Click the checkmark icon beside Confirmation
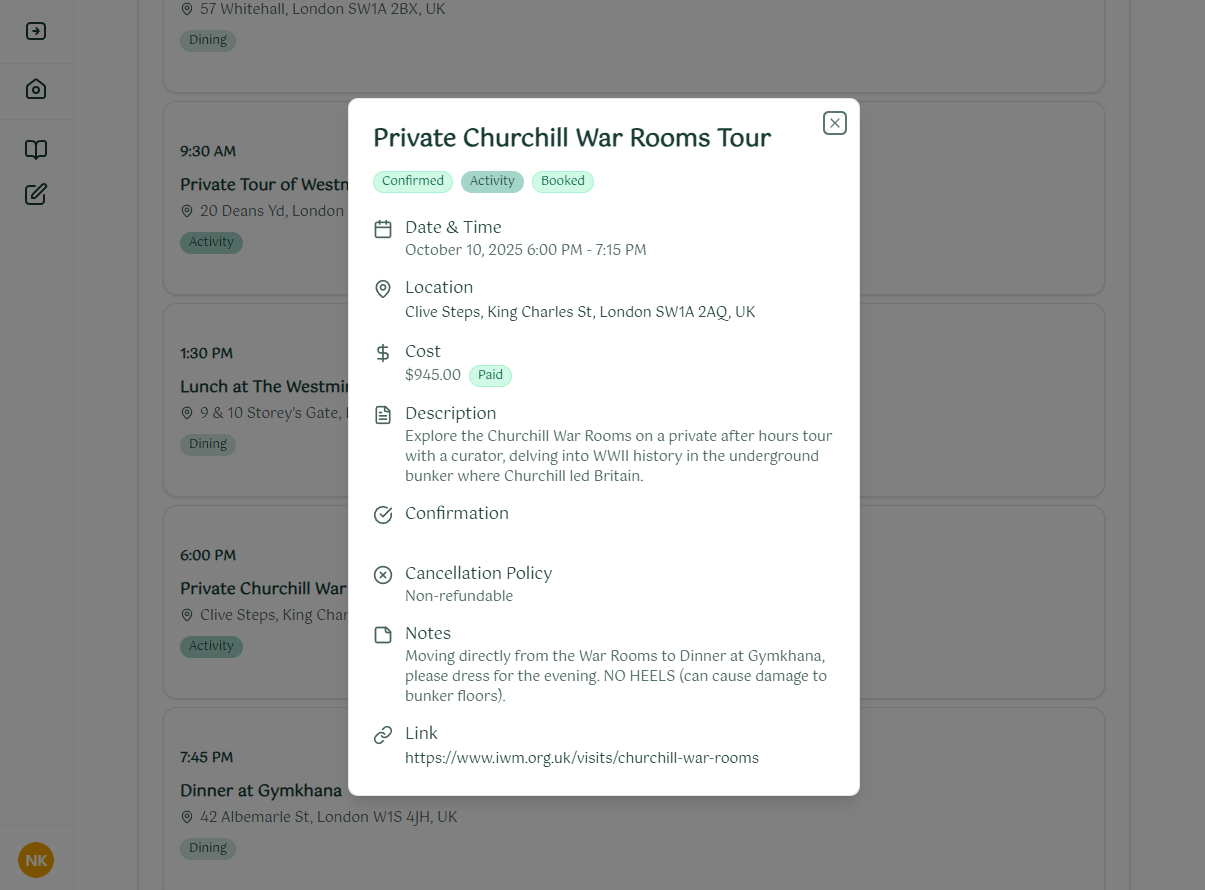1205x890 pixels. 383,514
